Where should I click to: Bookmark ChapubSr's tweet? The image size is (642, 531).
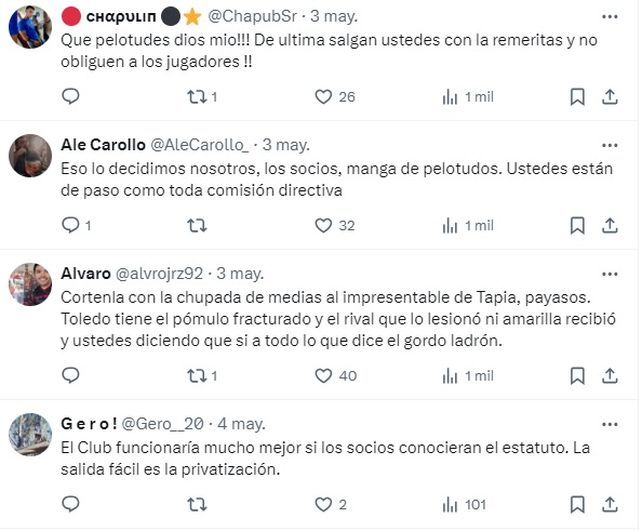click(577, 97)
